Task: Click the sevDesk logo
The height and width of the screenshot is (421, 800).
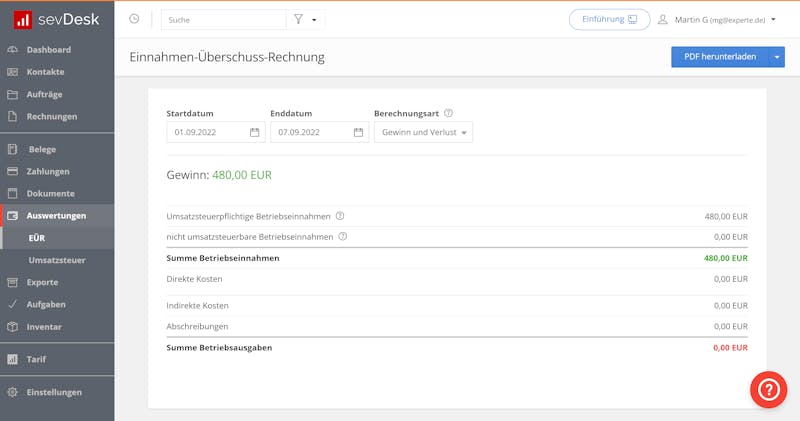Action: (x=57, y=20)
